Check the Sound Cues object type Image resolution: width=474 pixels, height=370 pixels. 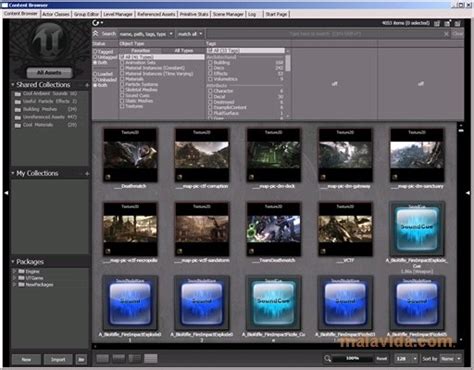pyautogui.click(x=122, y=95)
